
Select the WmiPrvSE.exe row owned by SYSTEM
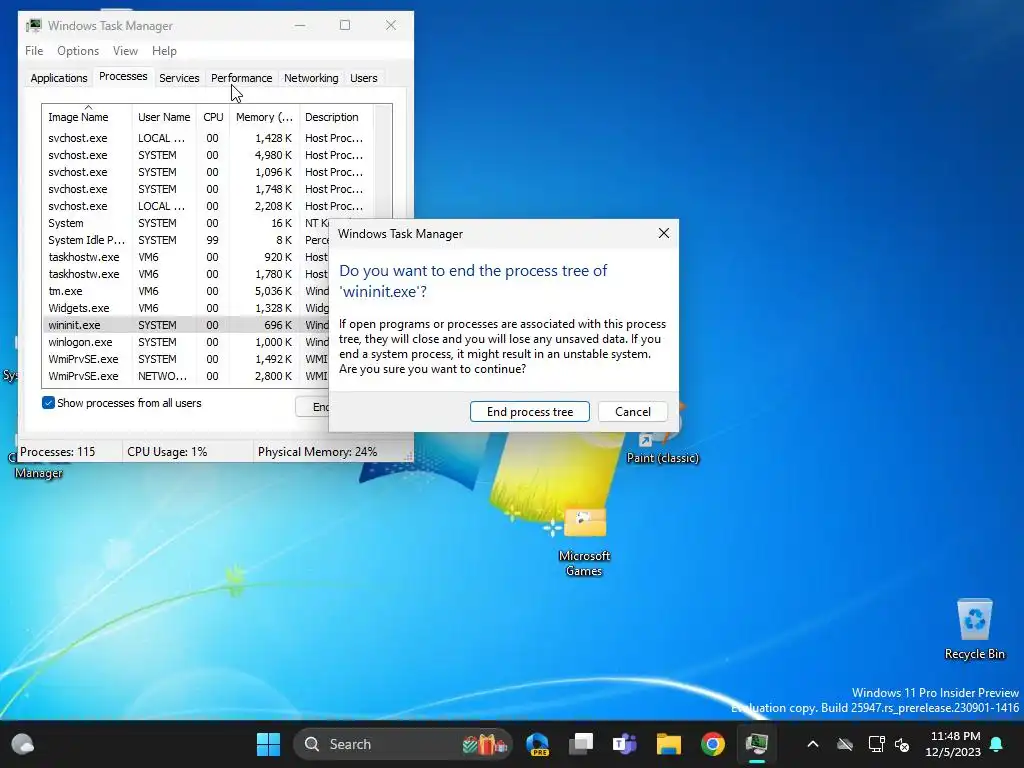tap(185, 359)
